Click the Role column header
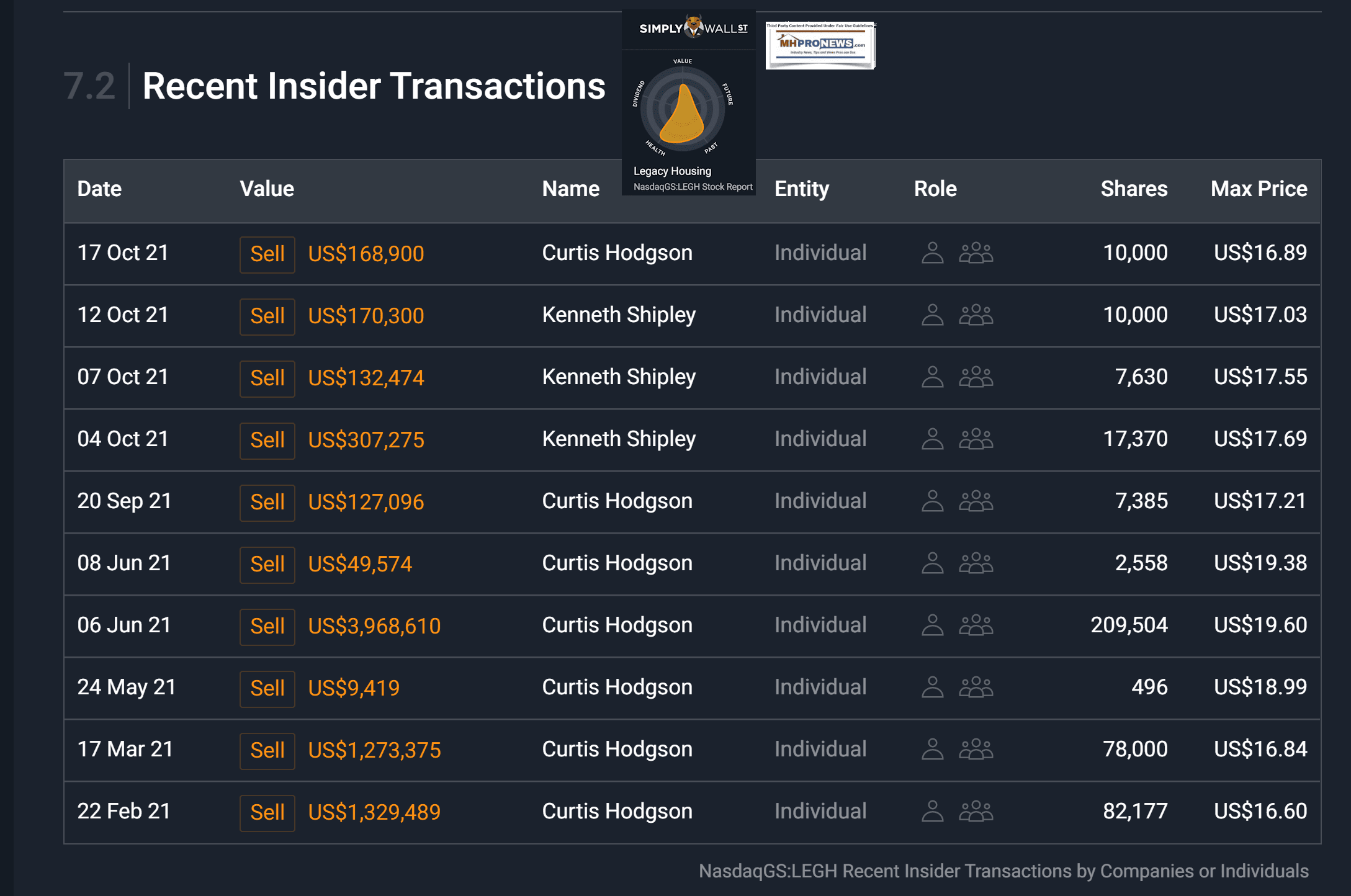Screen dimensions: 1351x896 click(x=935, y=189)
